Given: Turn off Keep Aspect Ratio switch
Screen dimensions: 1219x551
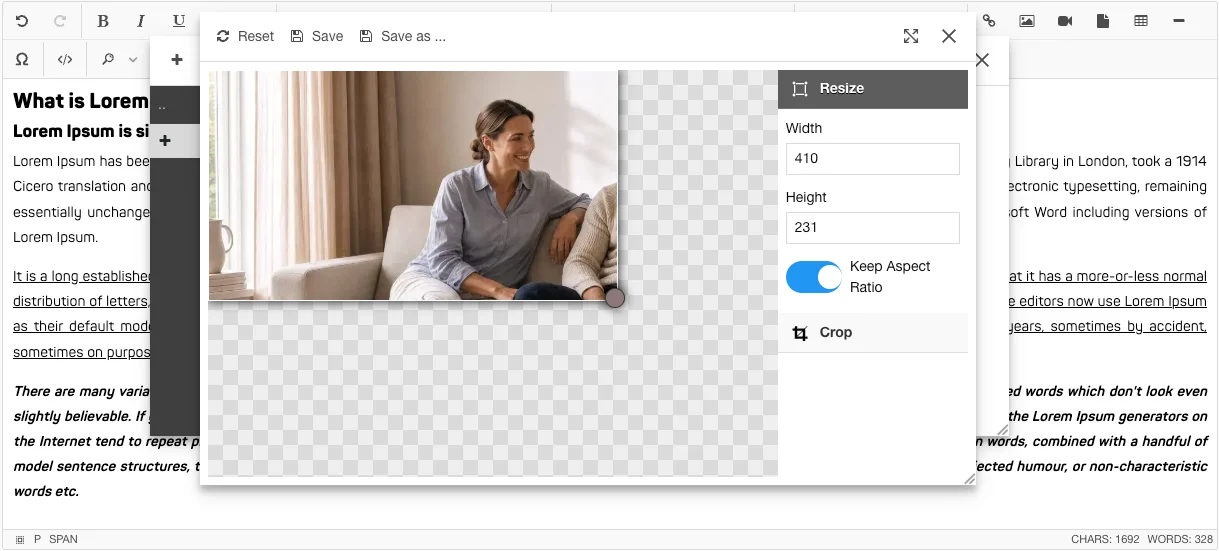Looking at the screenshot, I should click(x=814, y=277).
